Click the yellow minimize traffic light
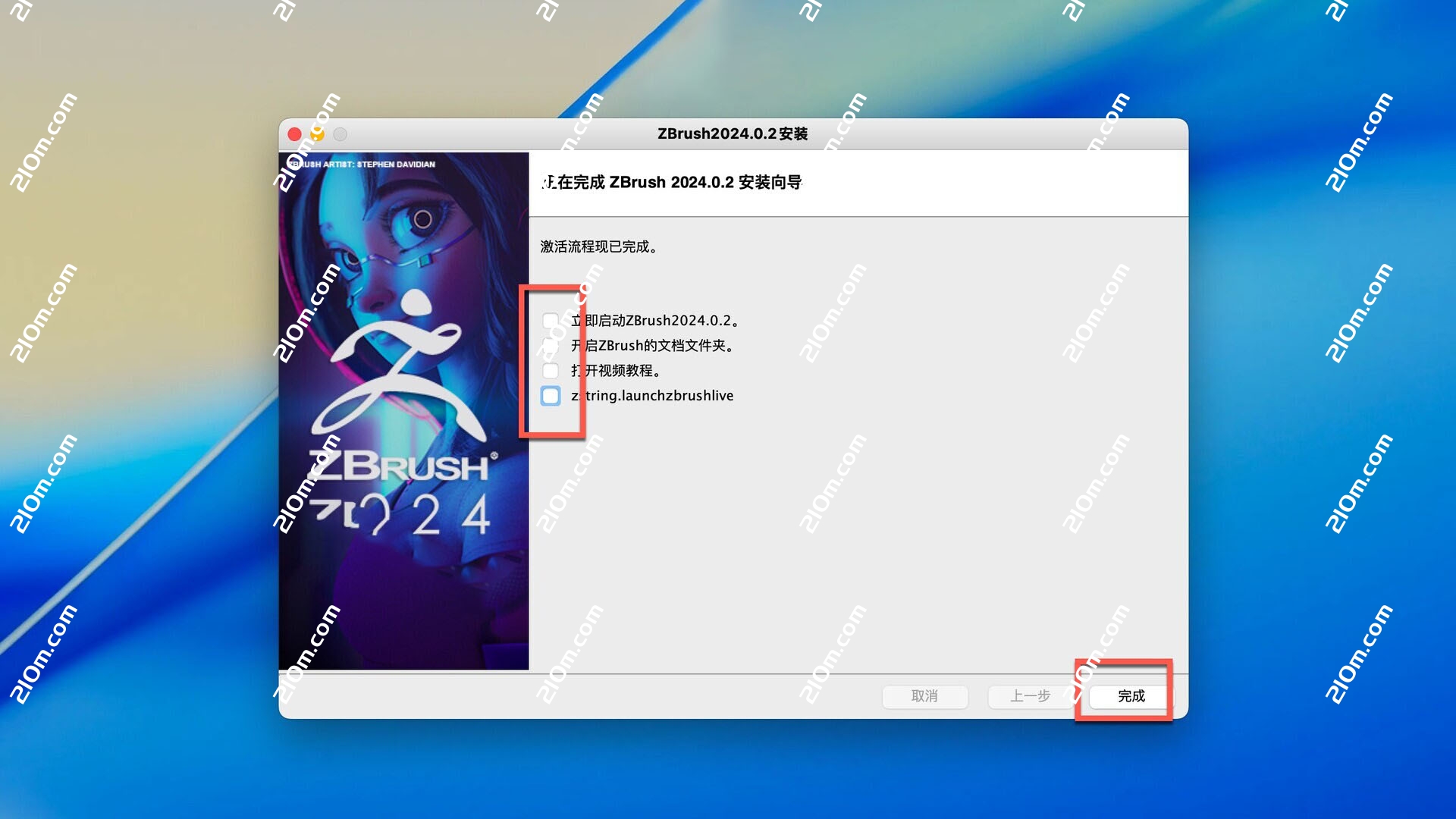Screen dimensions: 1456x819 [318, 133]
